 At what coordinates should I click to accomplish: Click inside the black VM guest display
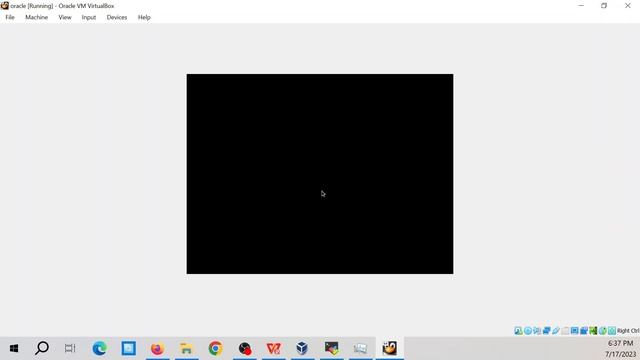320,174
